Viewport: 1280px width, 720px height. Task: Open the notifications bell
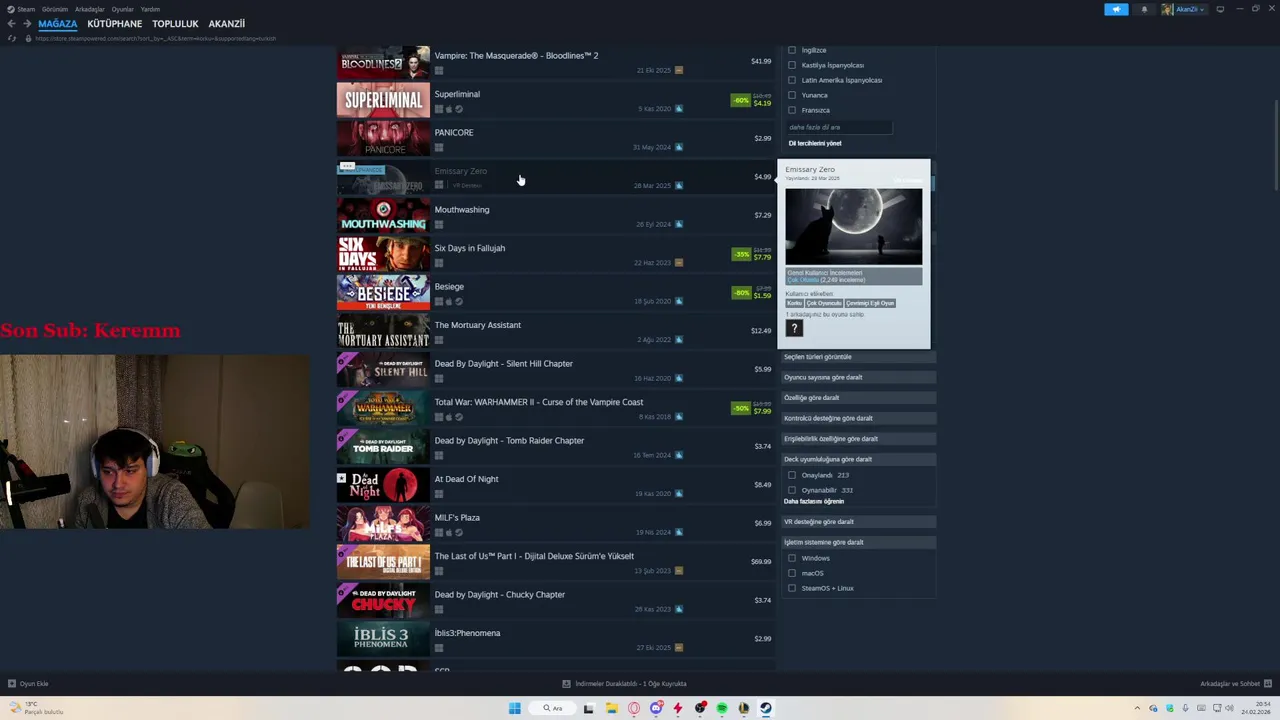pos(1144,9)
